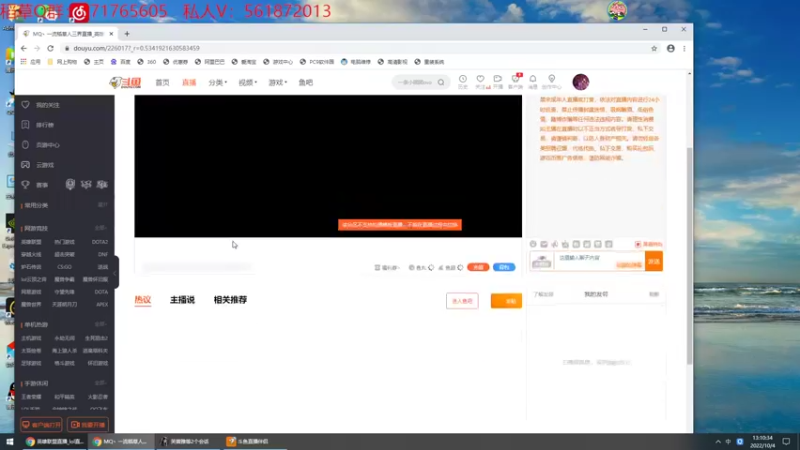
Task: Collapse the sidebar with the arrow handle
Action: (116, 272)
